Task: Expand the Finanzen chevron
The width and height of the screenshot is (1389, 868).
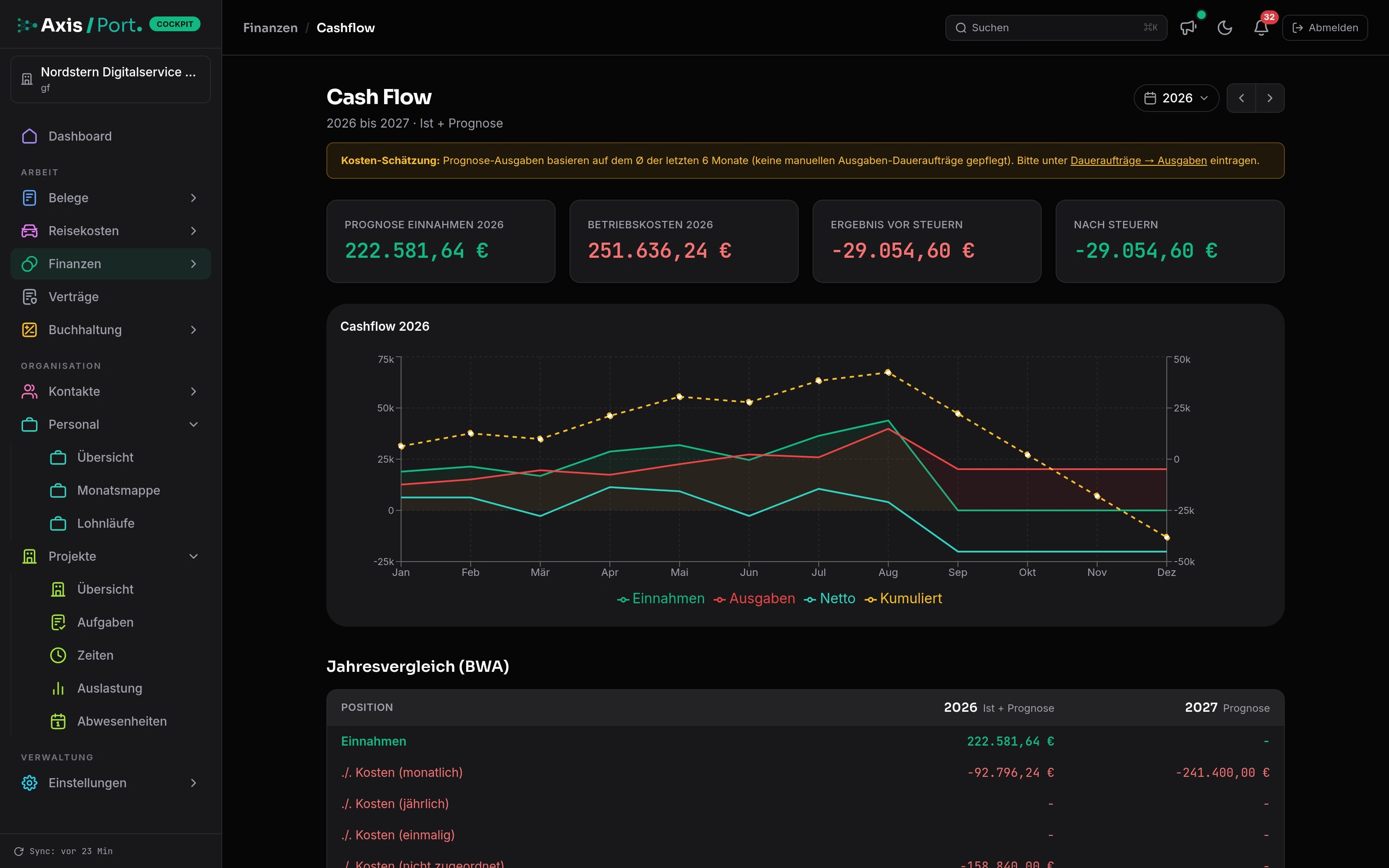Action: 194,264
